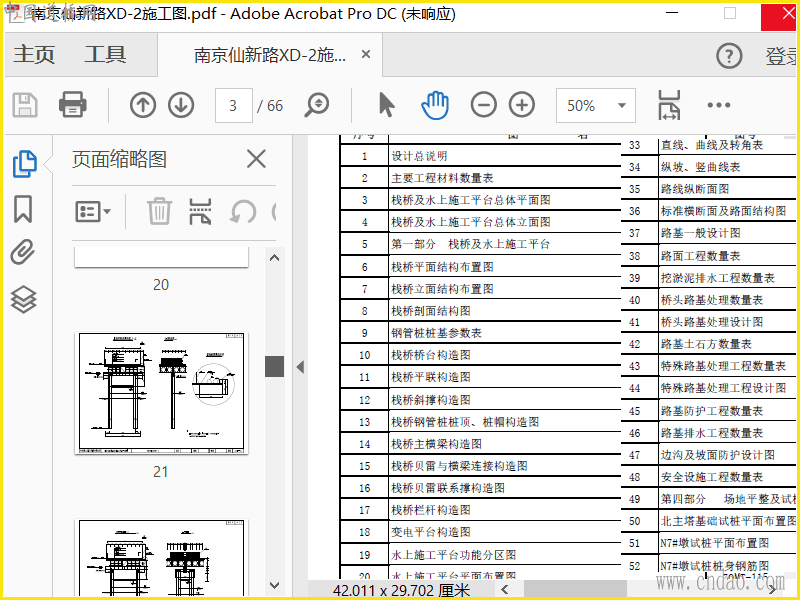800x600 pixels.
Task: Select the 南京仙新路XD-2施 document tab
Action: pyautogui.click(x=270, y=55)
